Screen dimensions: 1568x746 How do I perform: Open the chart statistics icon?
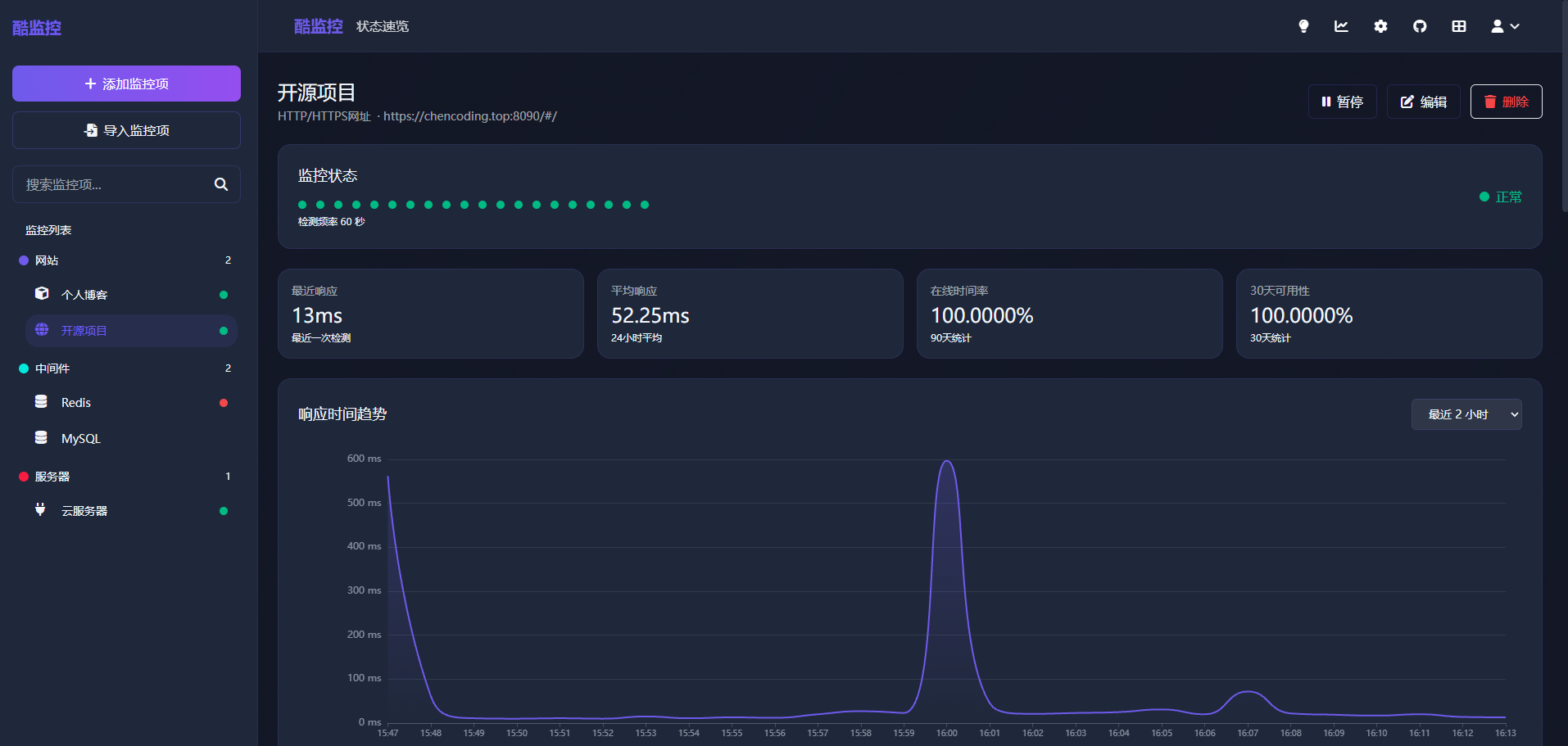pos(1341,26)
